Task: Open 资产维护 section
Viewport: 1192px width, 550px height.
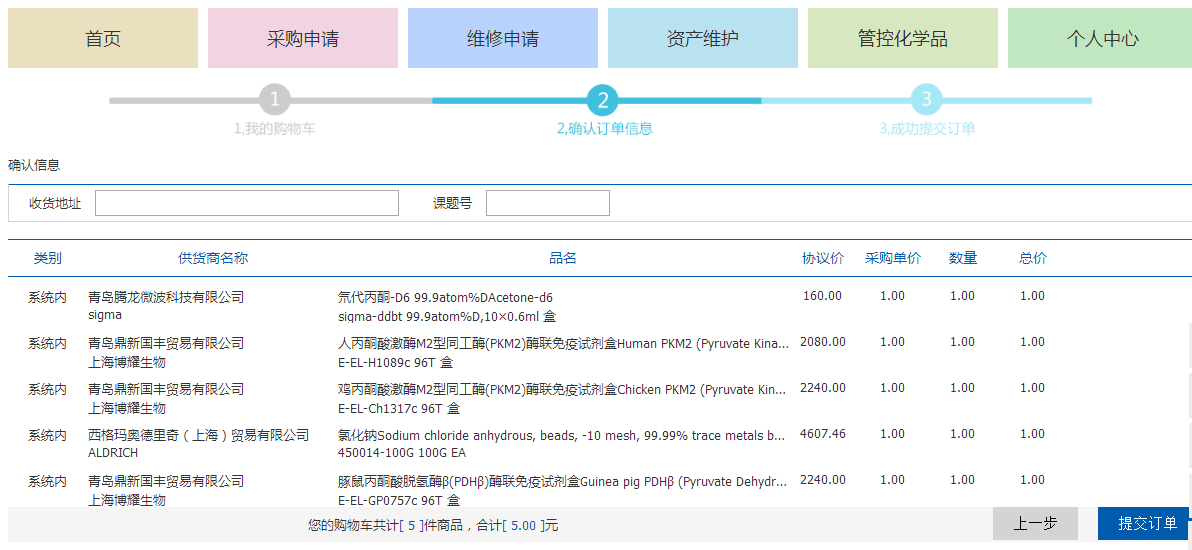Action: 702,38
